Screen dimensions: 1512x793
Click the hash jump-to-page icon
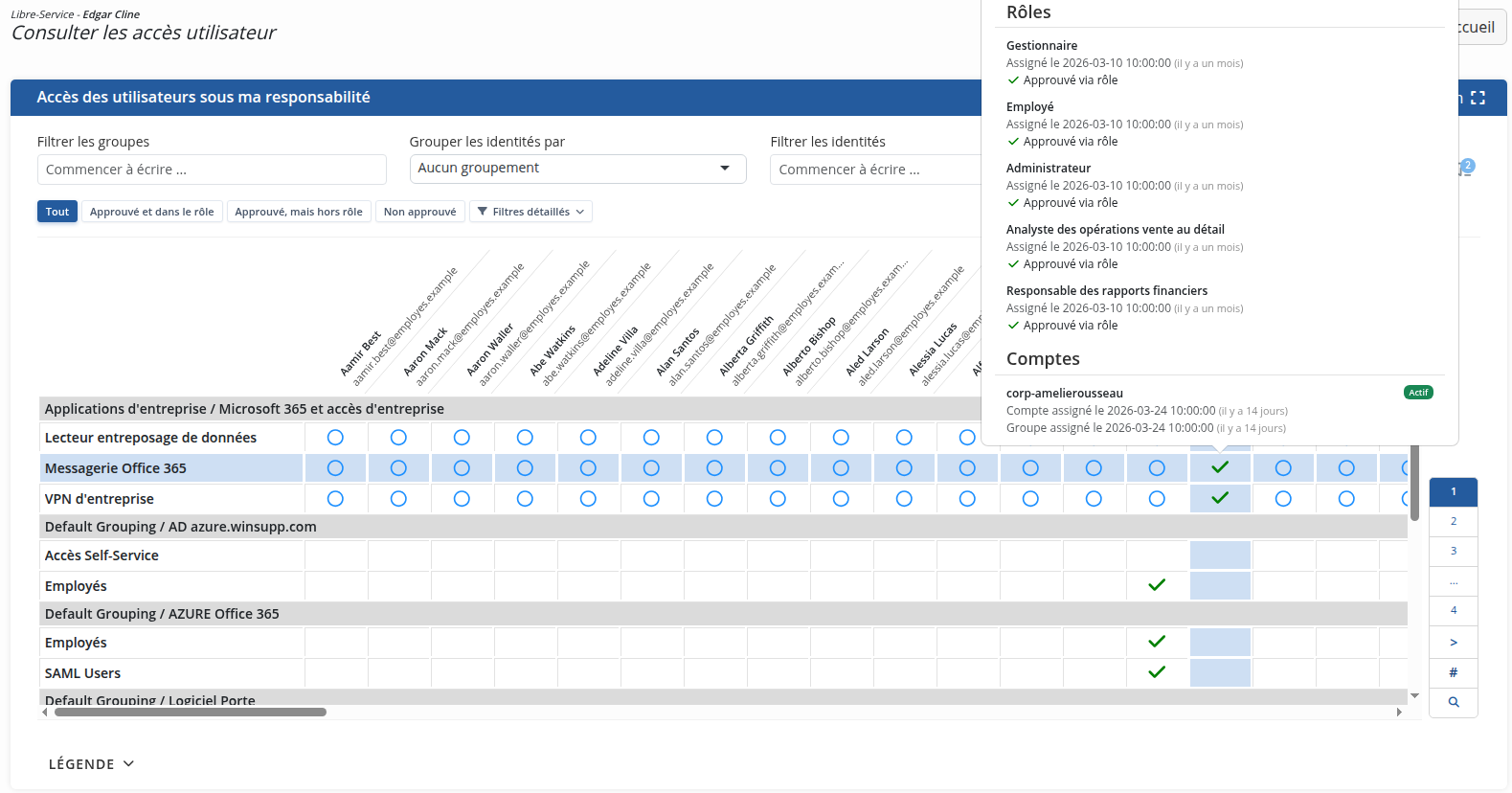click(x=1454, y=672)
